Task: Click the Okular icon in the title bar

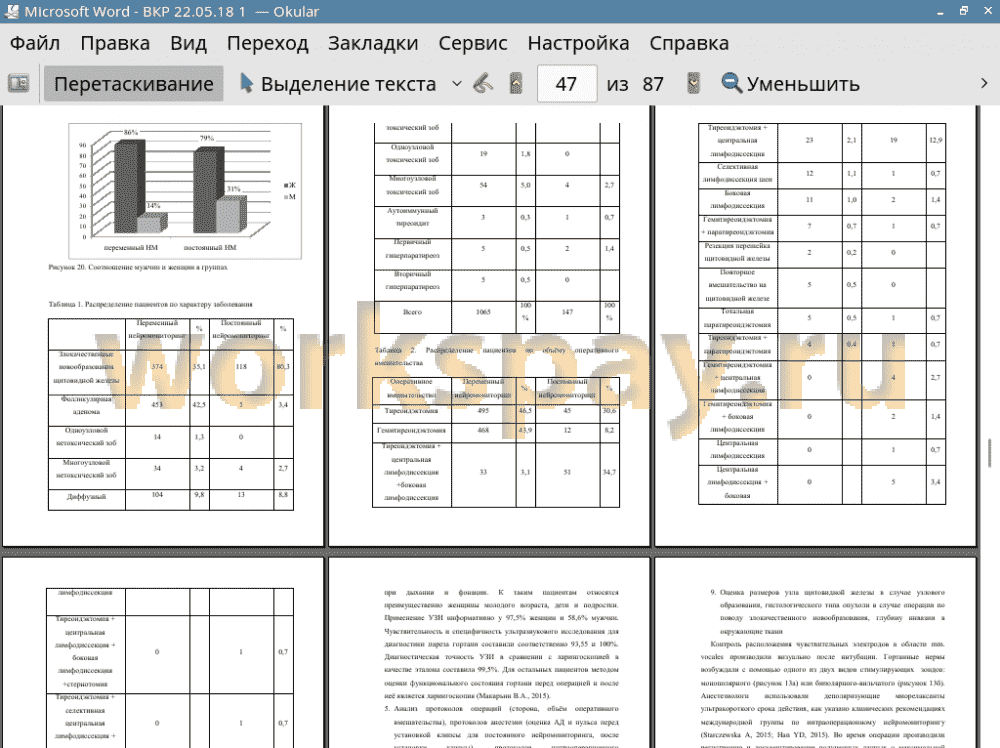Action: [x=11, y=11]
